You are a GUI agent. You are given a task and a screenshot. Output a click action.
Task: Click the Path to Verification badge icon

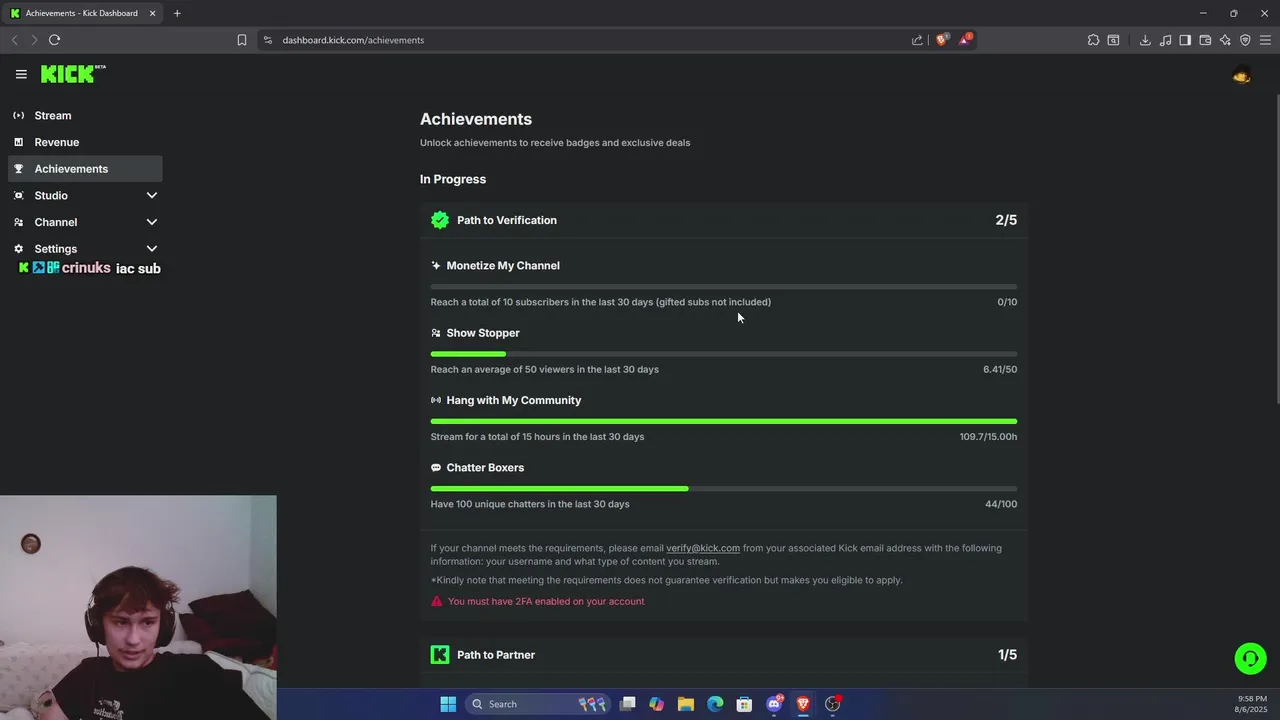pyautogui.click(x=440, y=220)
